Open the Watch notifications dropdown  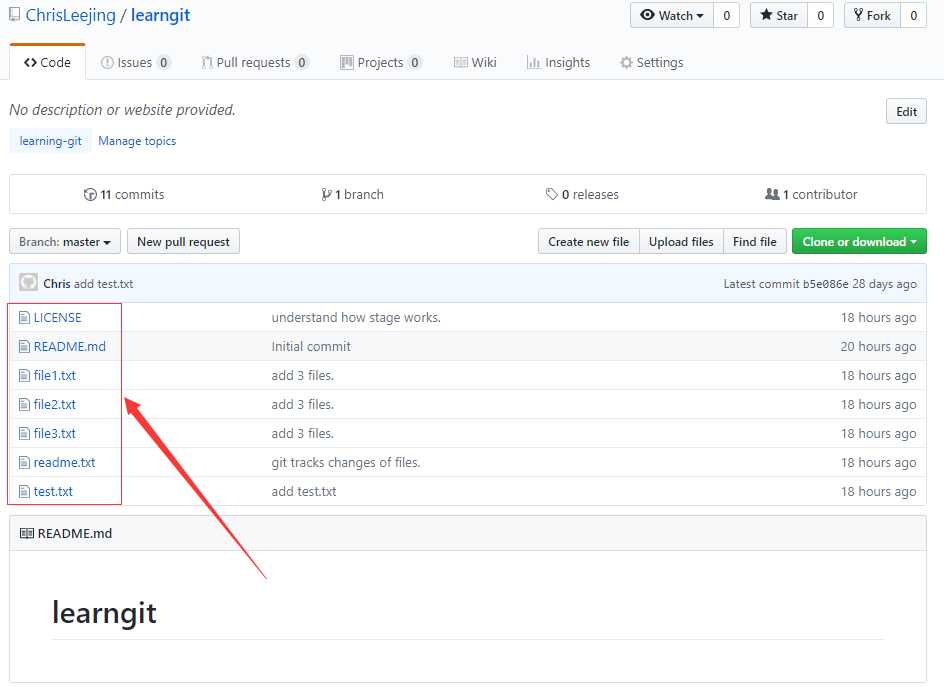click(x=671, y=15)
